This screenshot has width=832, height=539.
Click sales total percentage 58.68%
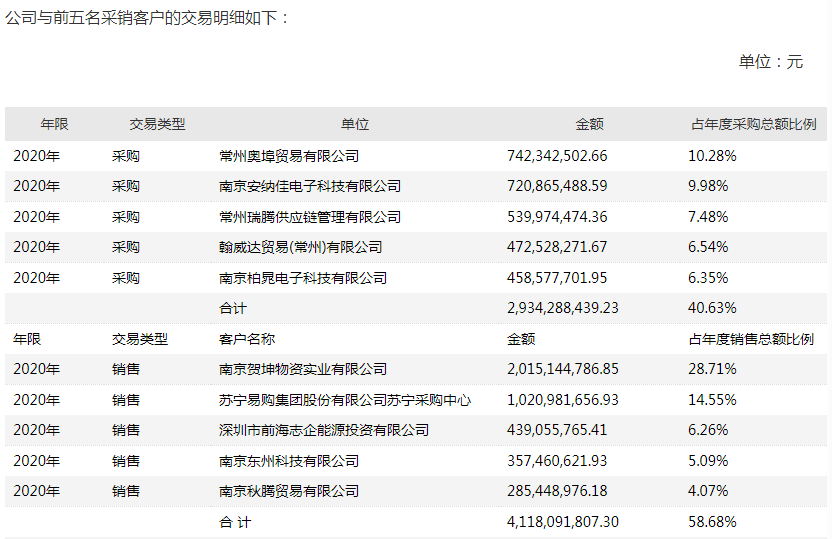point(712,522)
